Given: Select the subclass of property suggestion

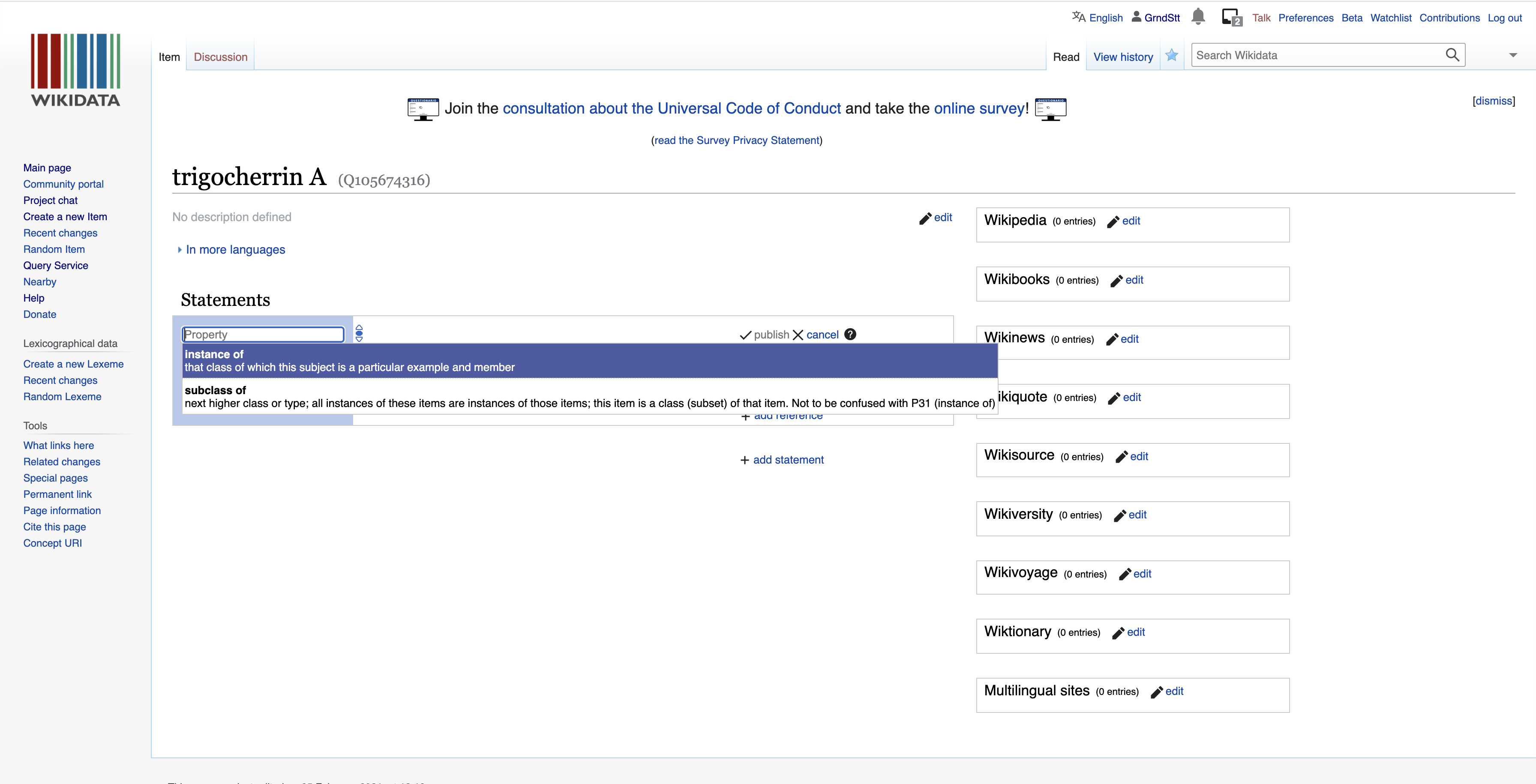Looking at the screenshot, I should click(x=590, y=396).
